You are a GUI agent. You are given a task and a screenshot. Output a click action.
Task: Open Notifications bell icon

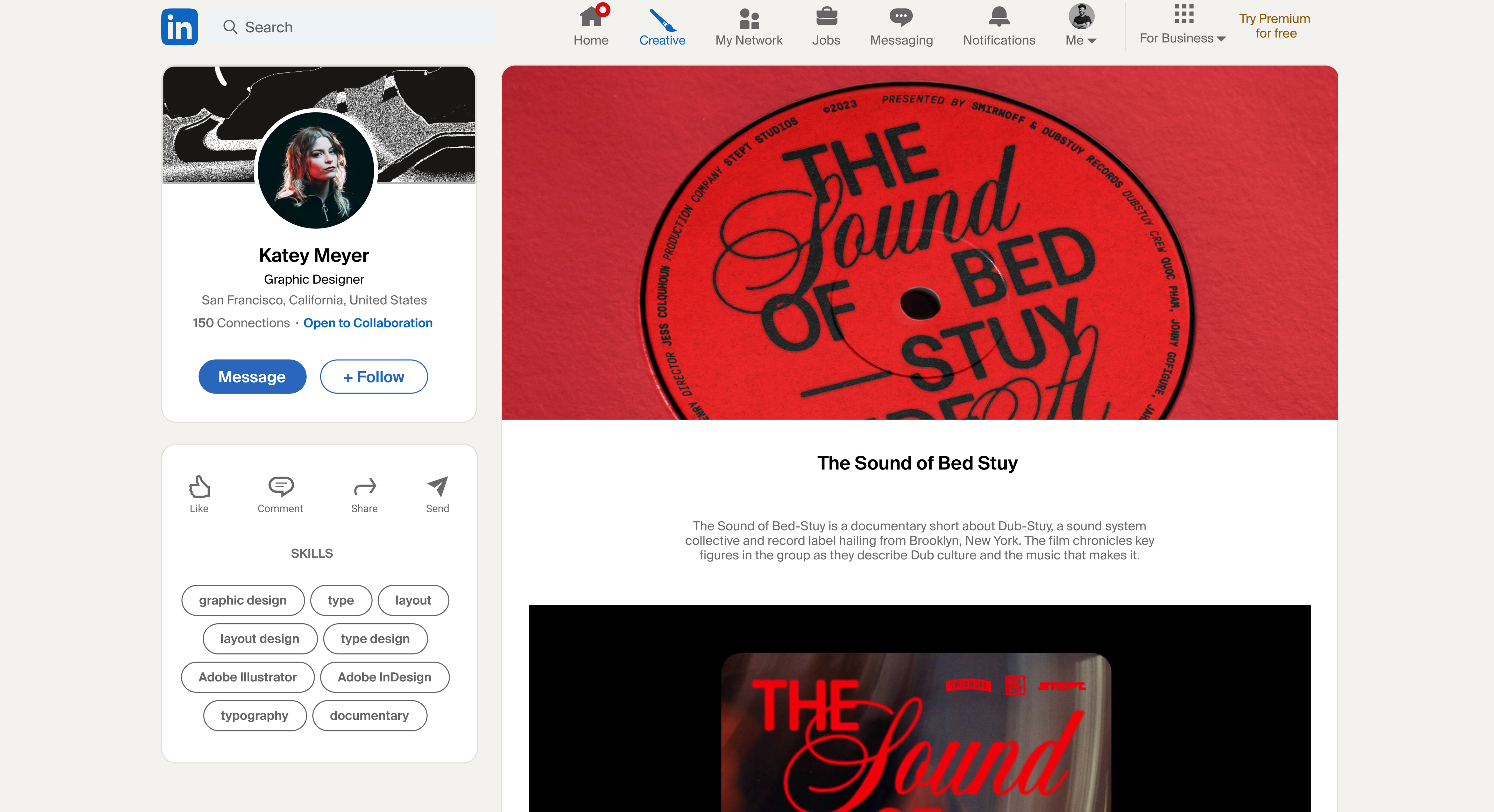999,17
